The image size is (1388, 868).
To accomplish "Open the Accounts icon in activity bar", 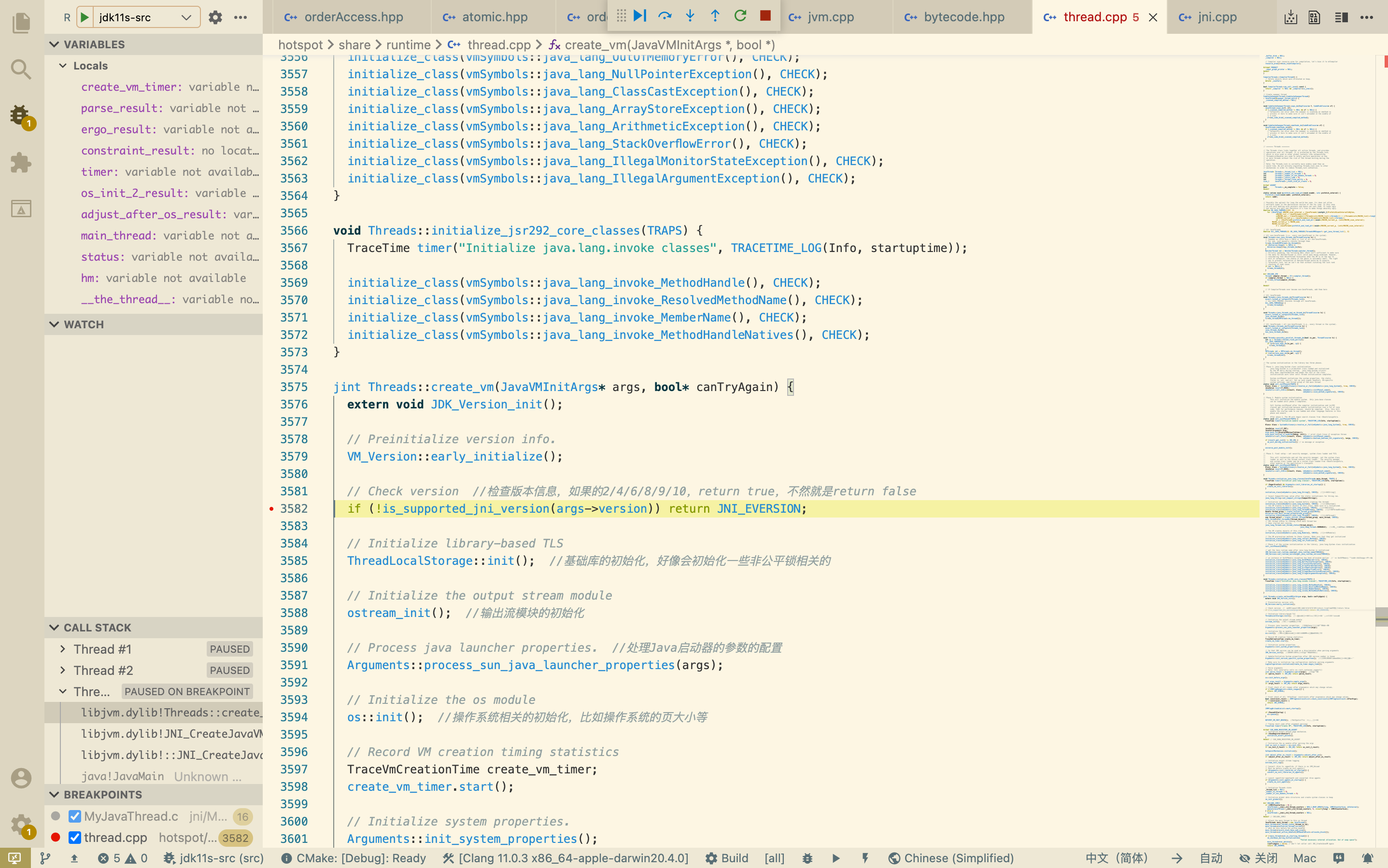I will coord(21,778).
